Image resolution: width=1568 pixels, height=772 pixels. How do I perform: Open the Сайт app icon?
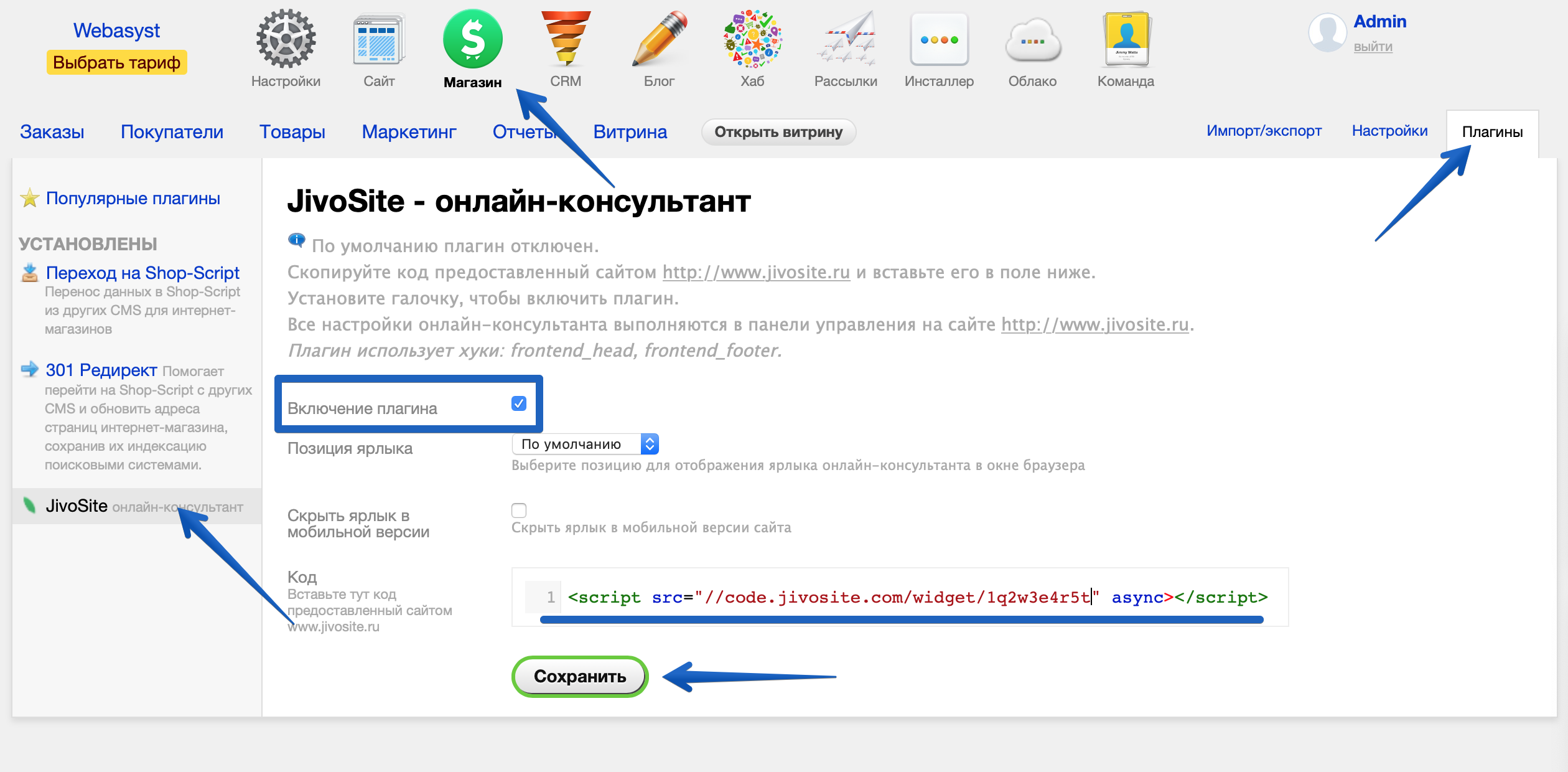[379, 39]
